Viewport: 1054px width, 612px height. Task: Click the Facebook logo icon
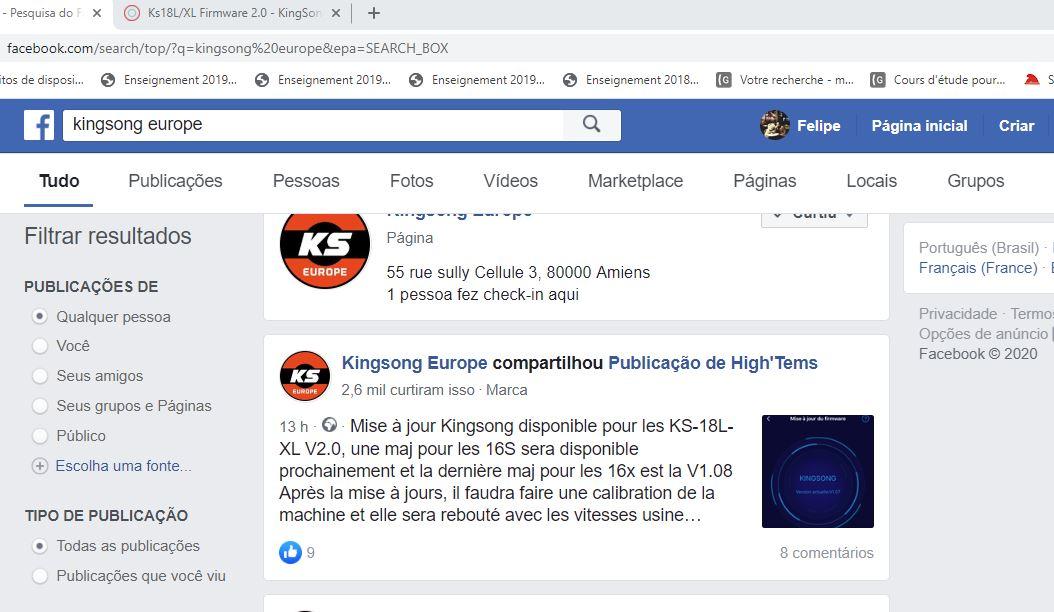tap(39, 126)
